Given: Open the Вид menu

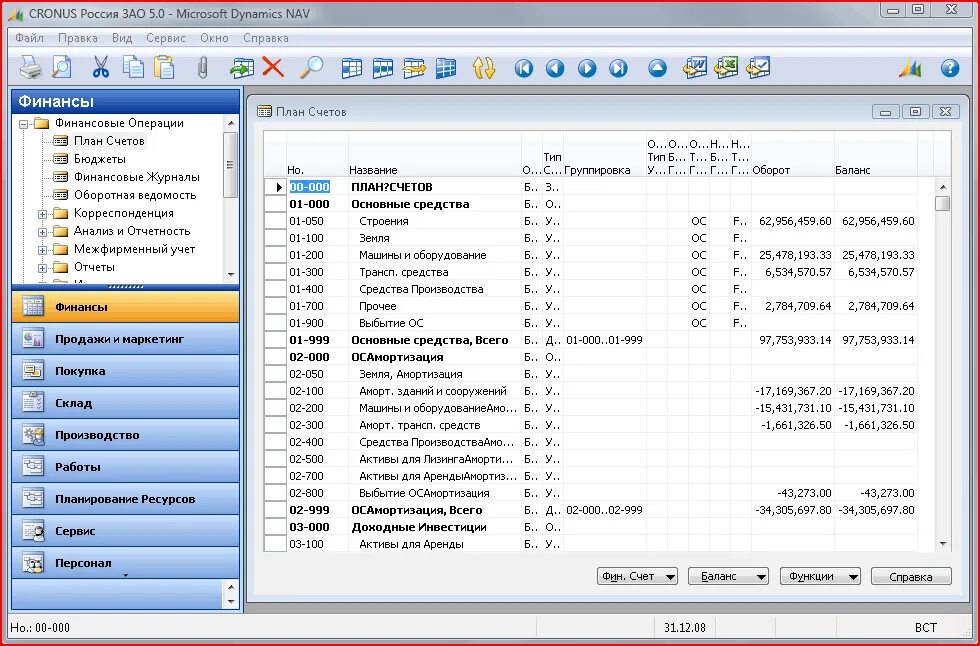Looking at the screenshot, I should [x=122, y=38].
